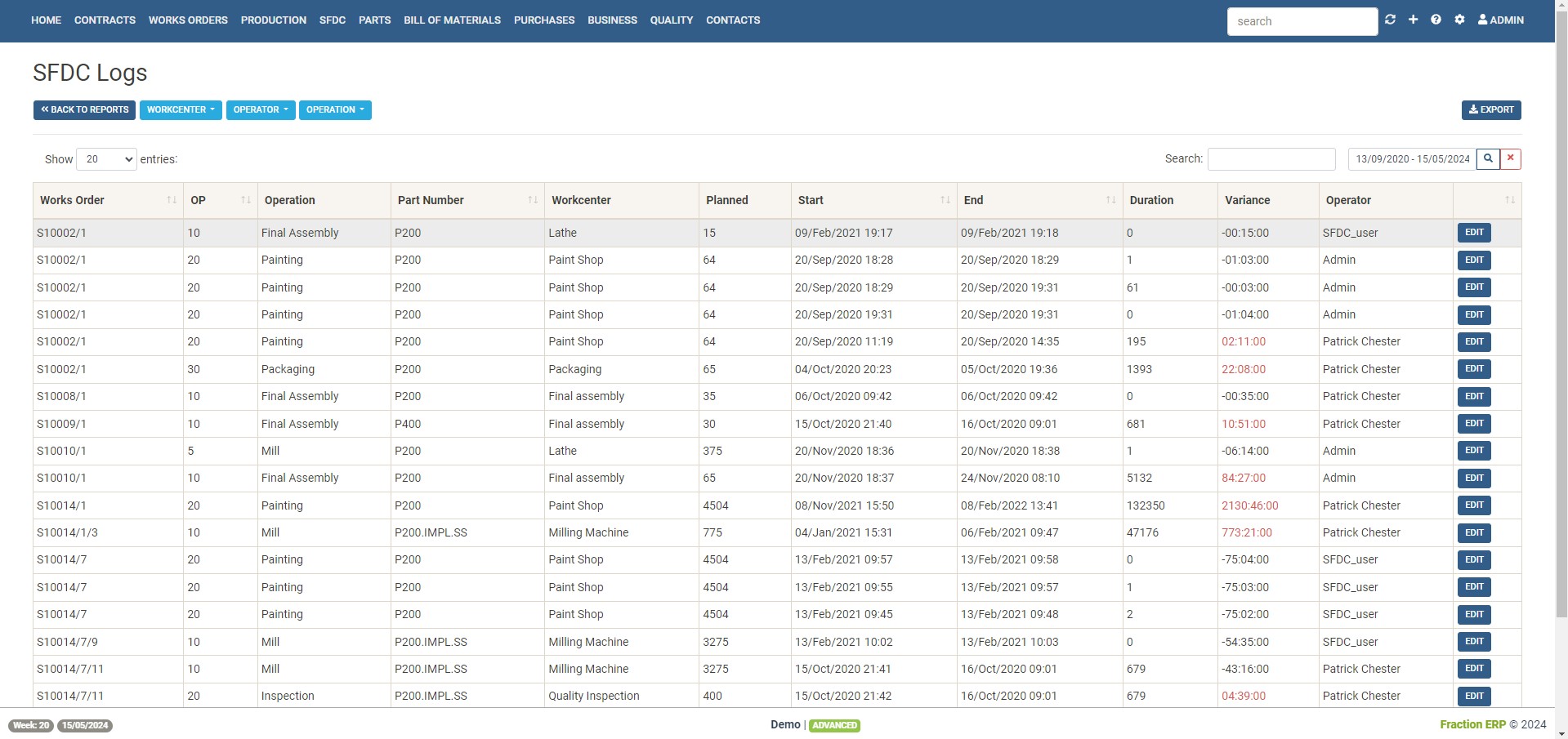Viewport: 1568px width, 739px height.
Task: Focus the table Search input field
Action: pyautogui.click(x=1271, y=159)
